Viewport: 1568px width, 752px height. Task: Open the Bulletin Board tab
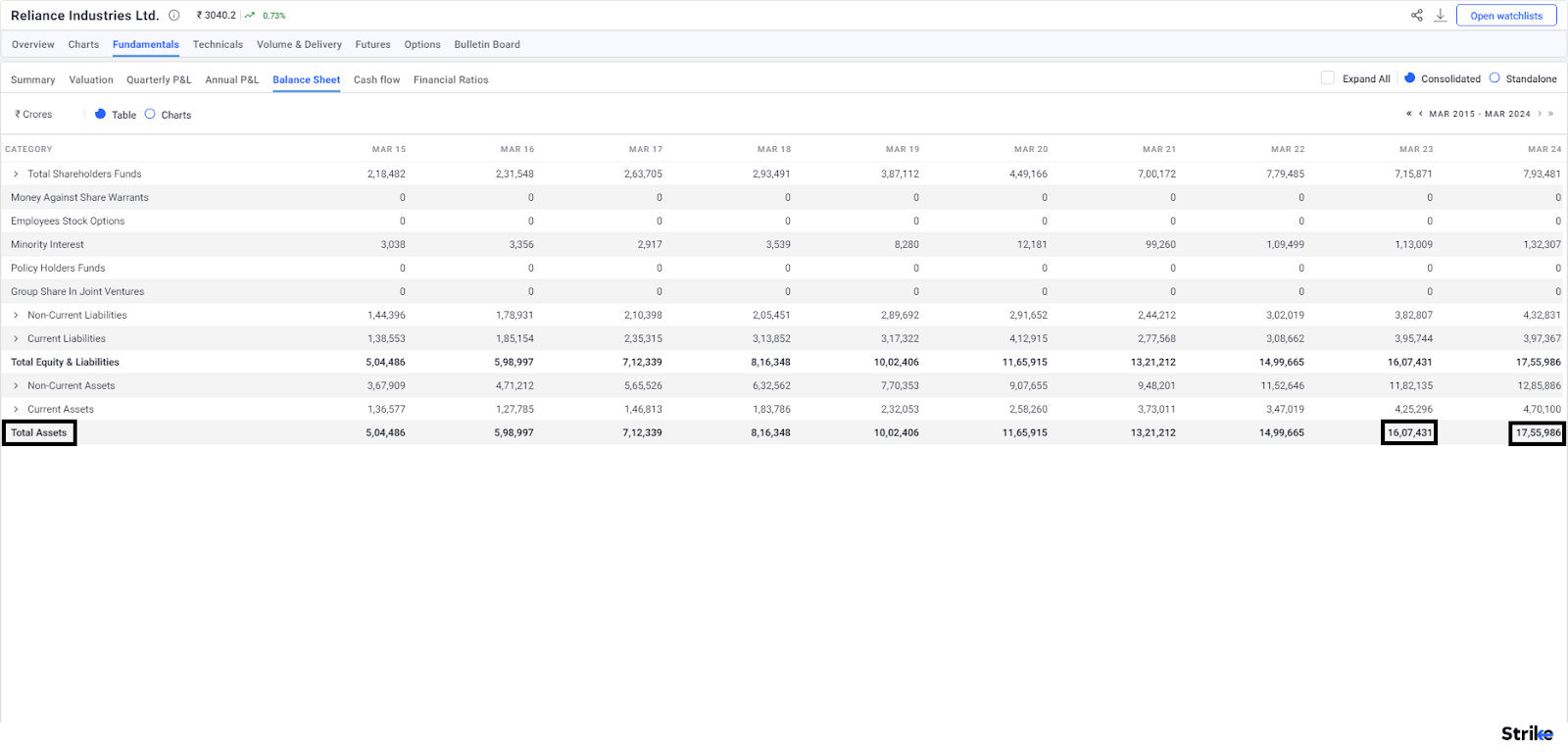pos(487,44)
